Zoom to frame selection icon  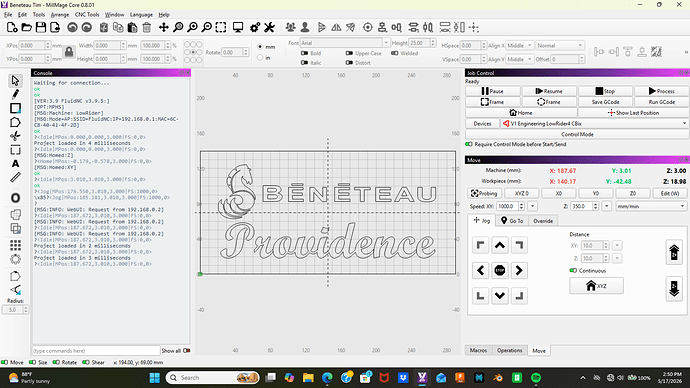click(x=221, y=27)
